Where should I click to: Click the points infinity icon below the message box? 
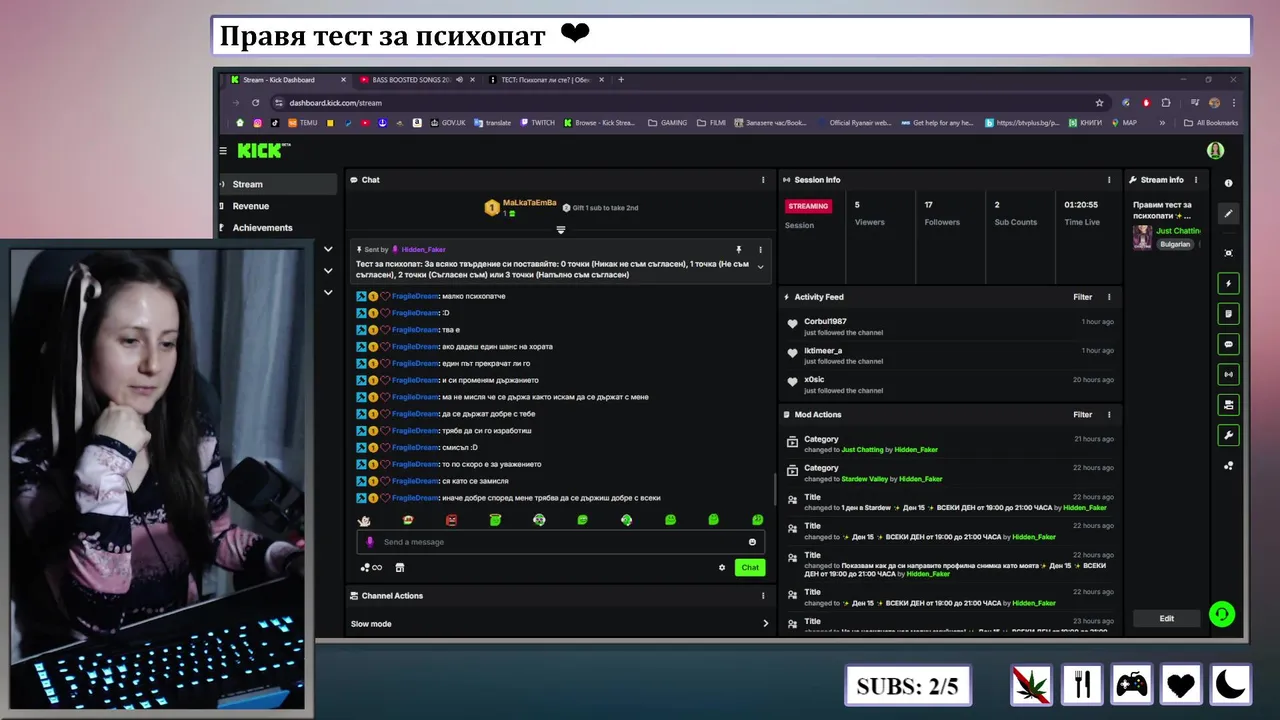371,567
